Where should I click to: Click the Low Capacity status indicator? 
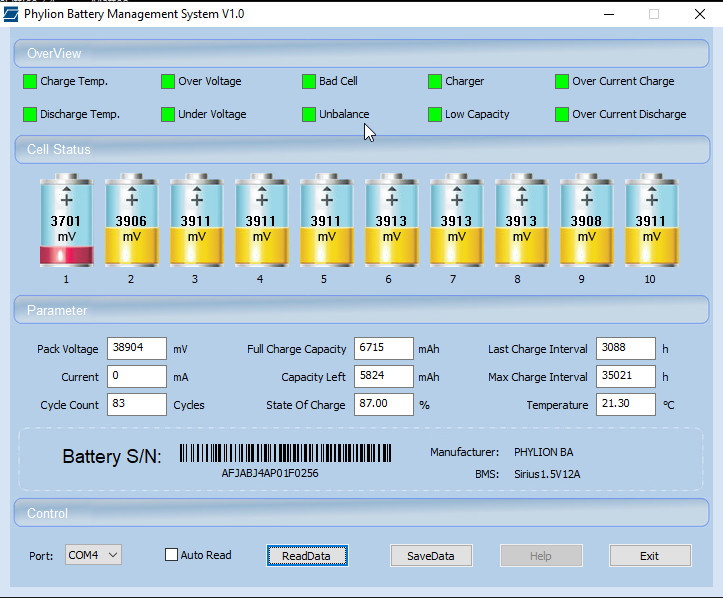coord(435,115)
